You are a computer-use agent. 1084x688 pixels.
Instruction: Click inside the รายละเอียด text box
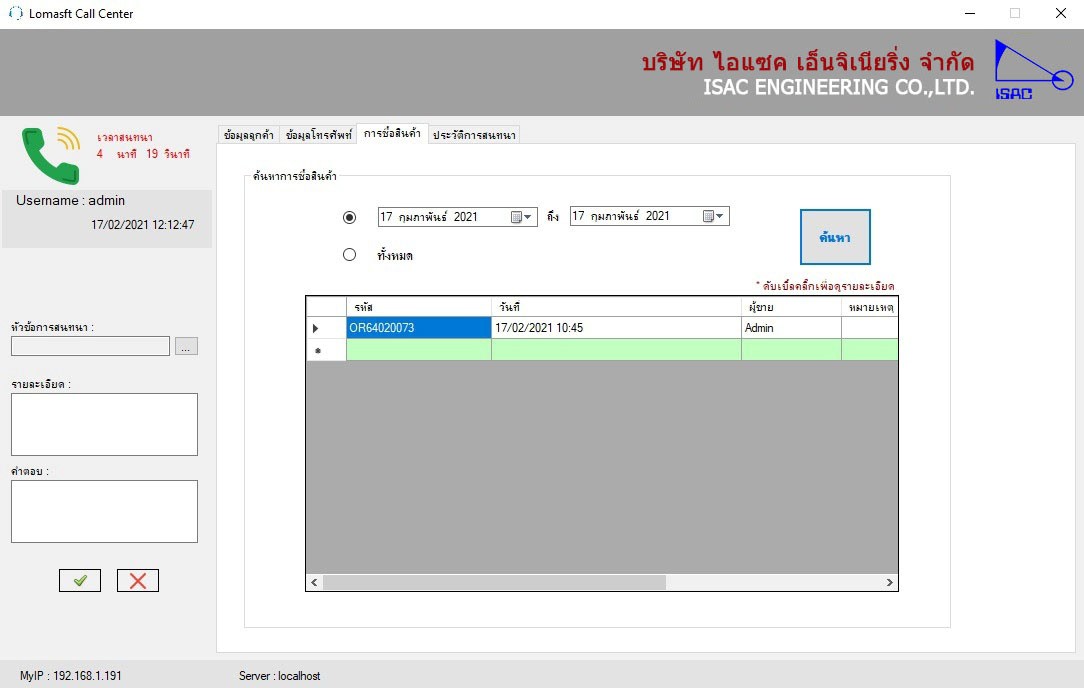click(104, 424)
